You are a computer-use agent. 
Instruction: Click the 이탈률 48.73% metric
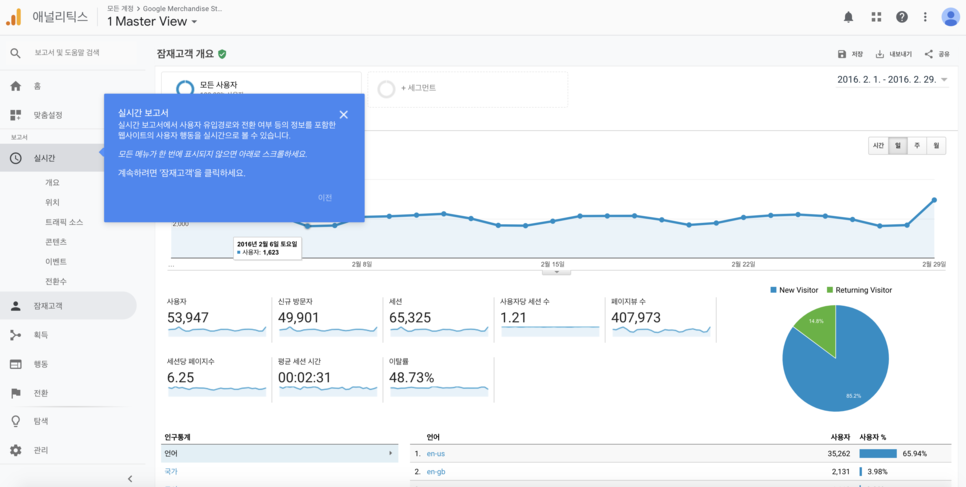pos(439,377)
